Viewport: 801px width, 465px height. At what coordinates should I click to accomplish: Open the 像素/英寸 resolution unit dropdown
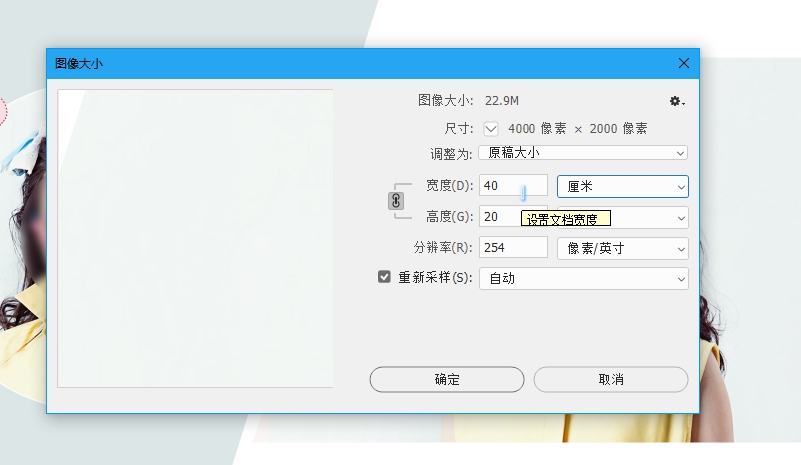(x=623, y=248)
